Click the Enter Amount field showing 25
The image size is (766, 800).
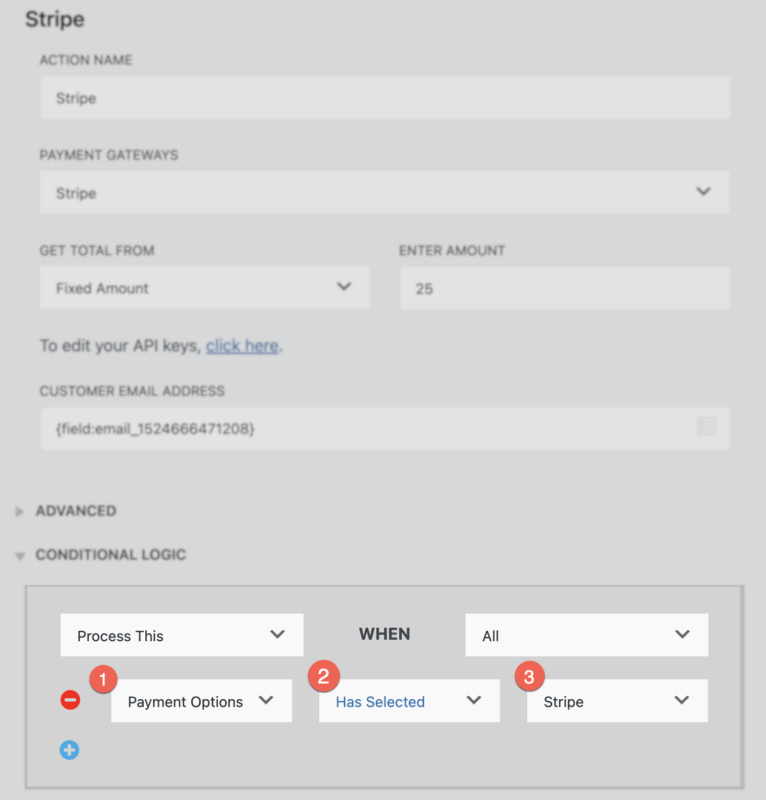[565, 287]
